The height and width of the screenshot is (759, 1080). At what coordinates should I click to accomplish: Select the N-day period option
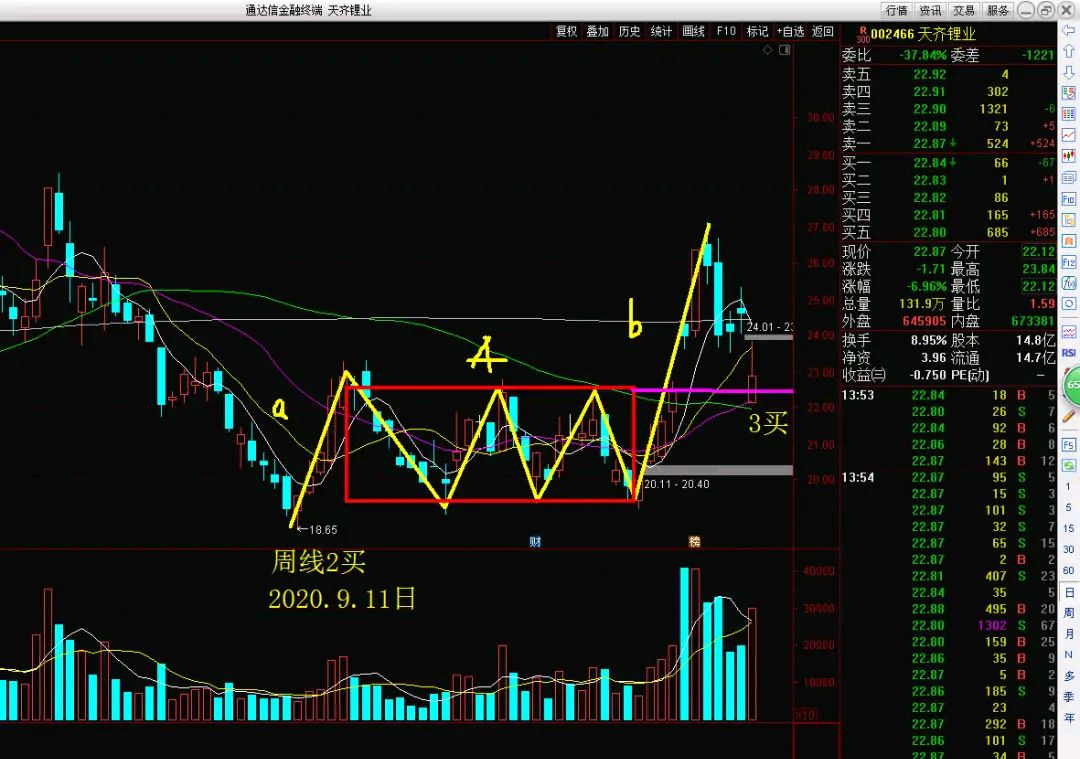click(1069, 655)
